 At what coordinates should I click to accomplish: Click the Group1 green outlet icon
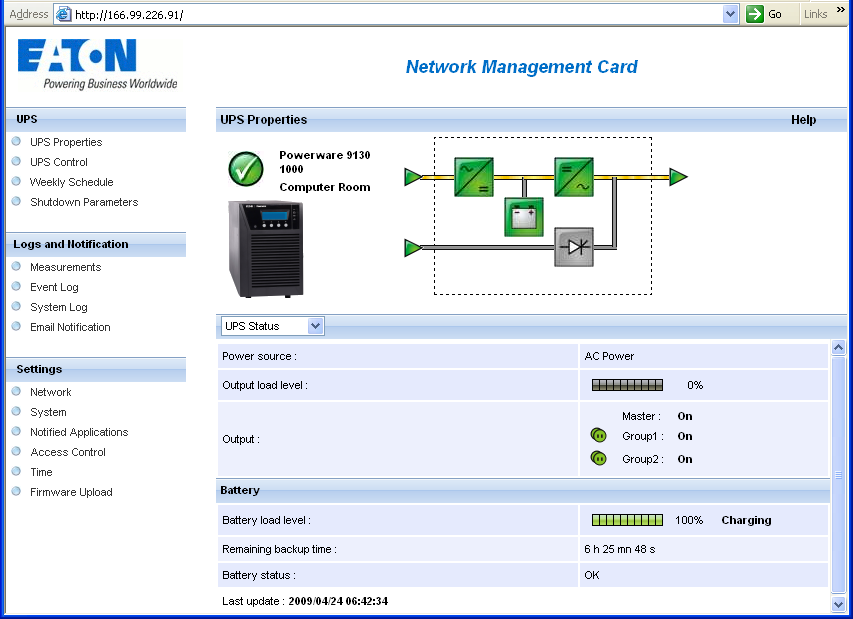click(x=598, y=436)
